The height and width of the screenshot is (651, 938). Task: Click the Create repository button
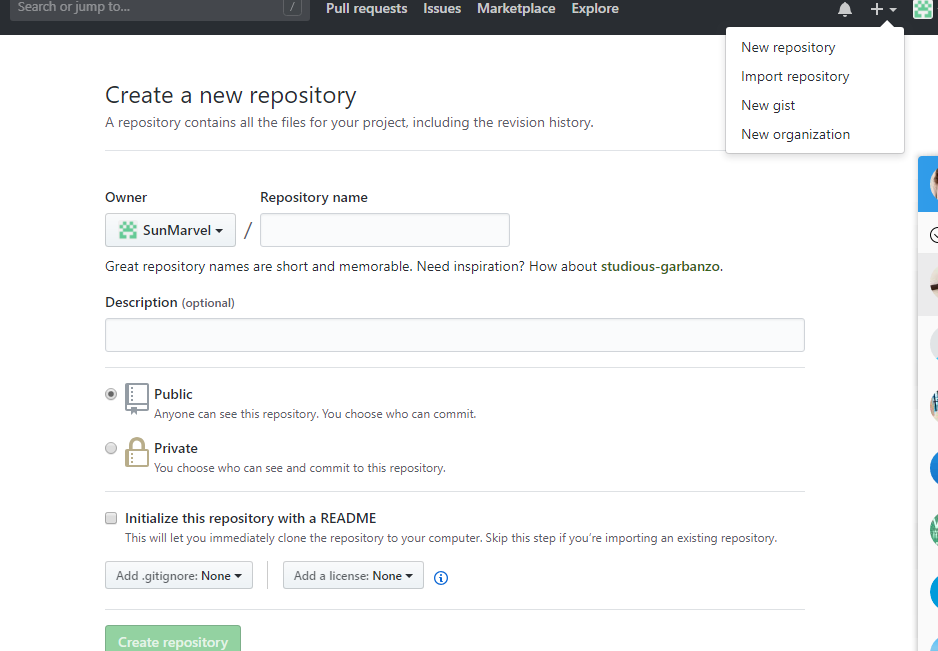coord(173,640)
